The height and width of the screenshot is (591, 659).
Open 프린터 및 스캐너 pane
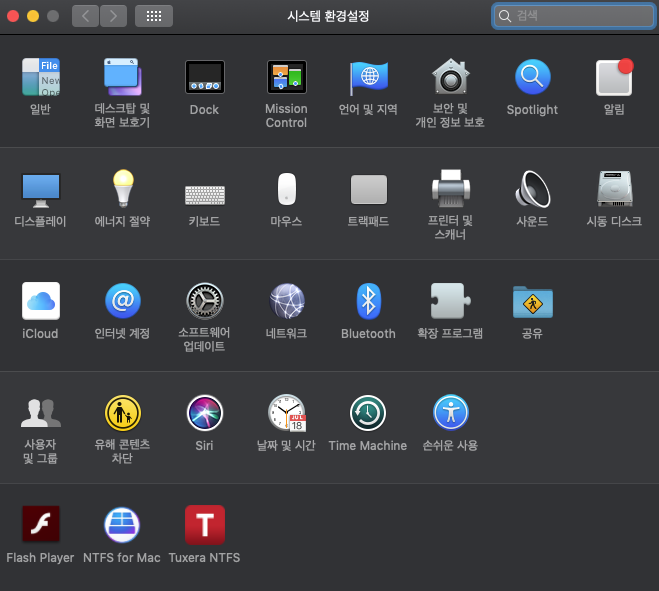pyautogui.click(x=451, y=188)
